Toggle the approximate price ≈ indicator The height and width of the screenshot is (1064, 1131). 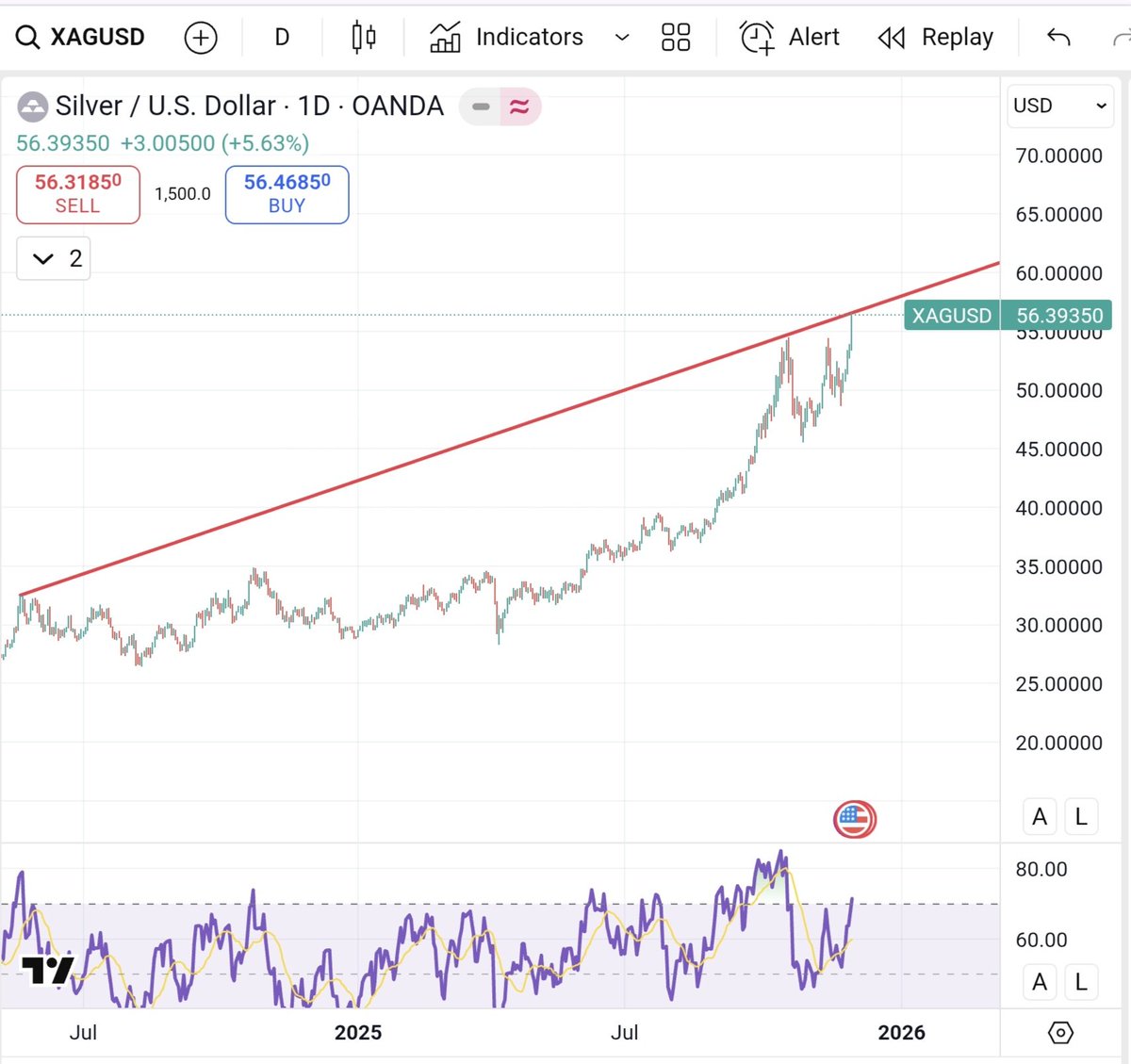click(518, 106)
